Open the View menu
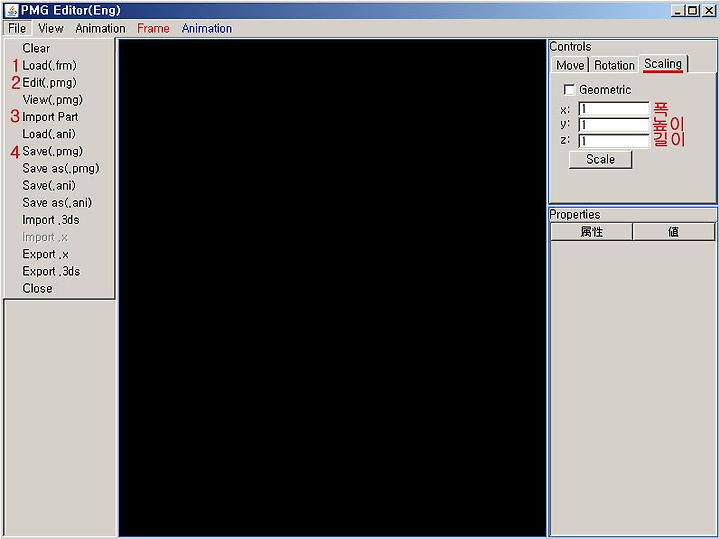720x539 pixels. point(51,28)
